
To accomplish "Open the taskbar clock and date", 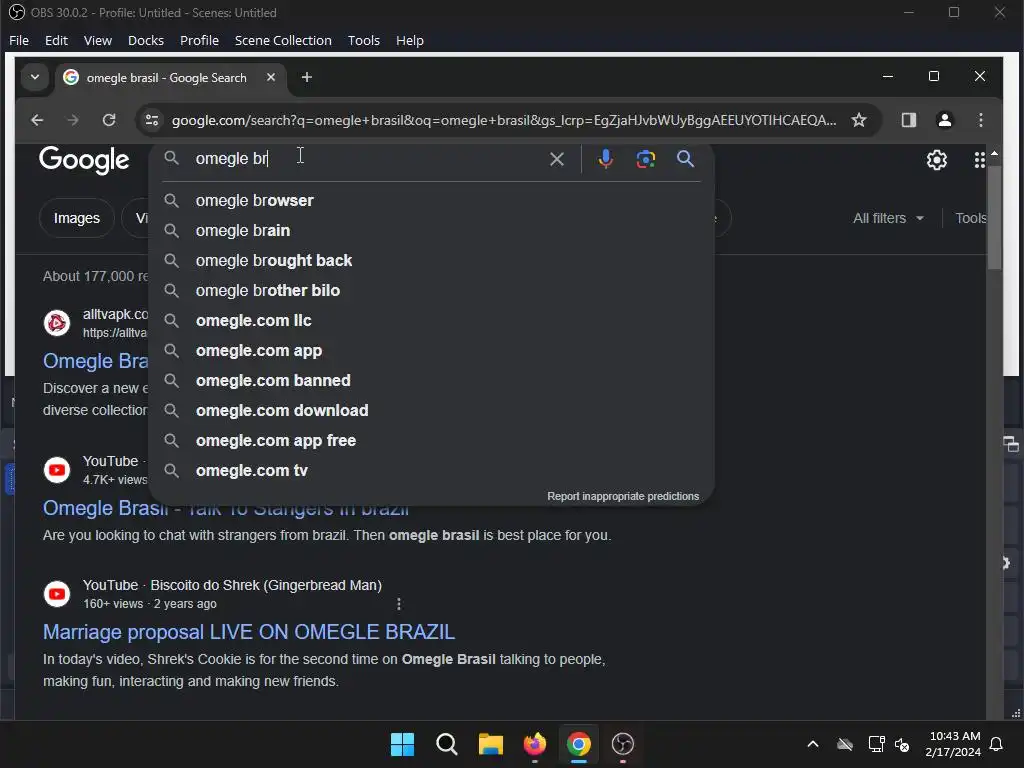I will [953, 744].
